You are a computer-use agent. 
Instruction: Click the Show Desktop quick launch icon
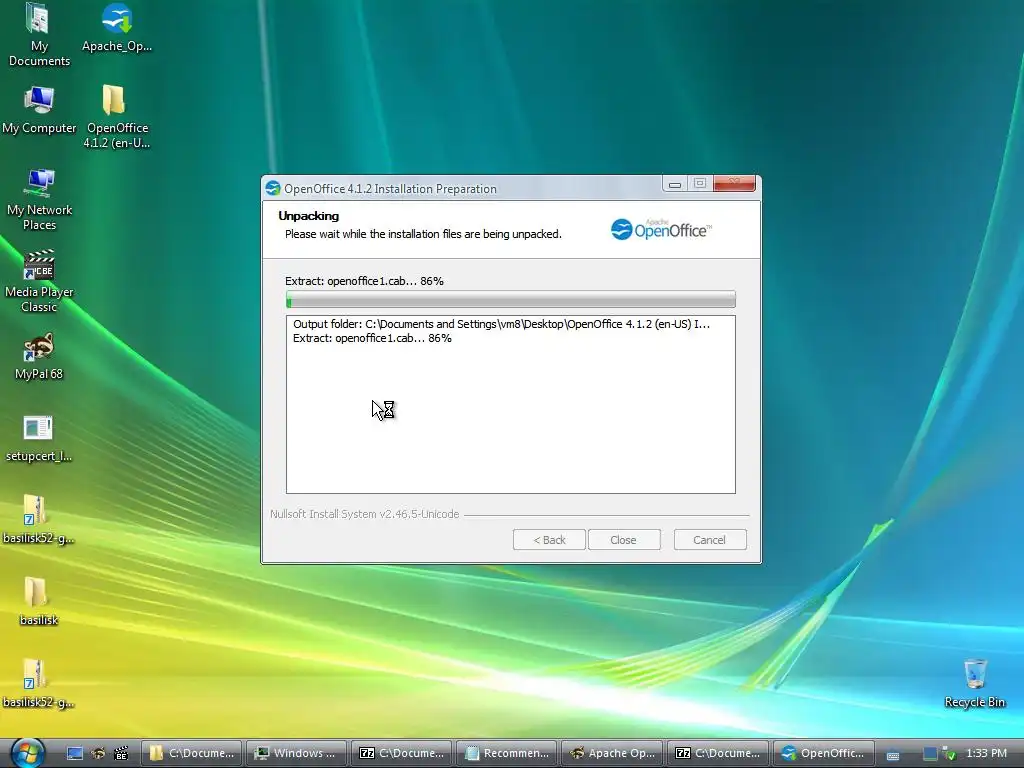tap(75, 753)
